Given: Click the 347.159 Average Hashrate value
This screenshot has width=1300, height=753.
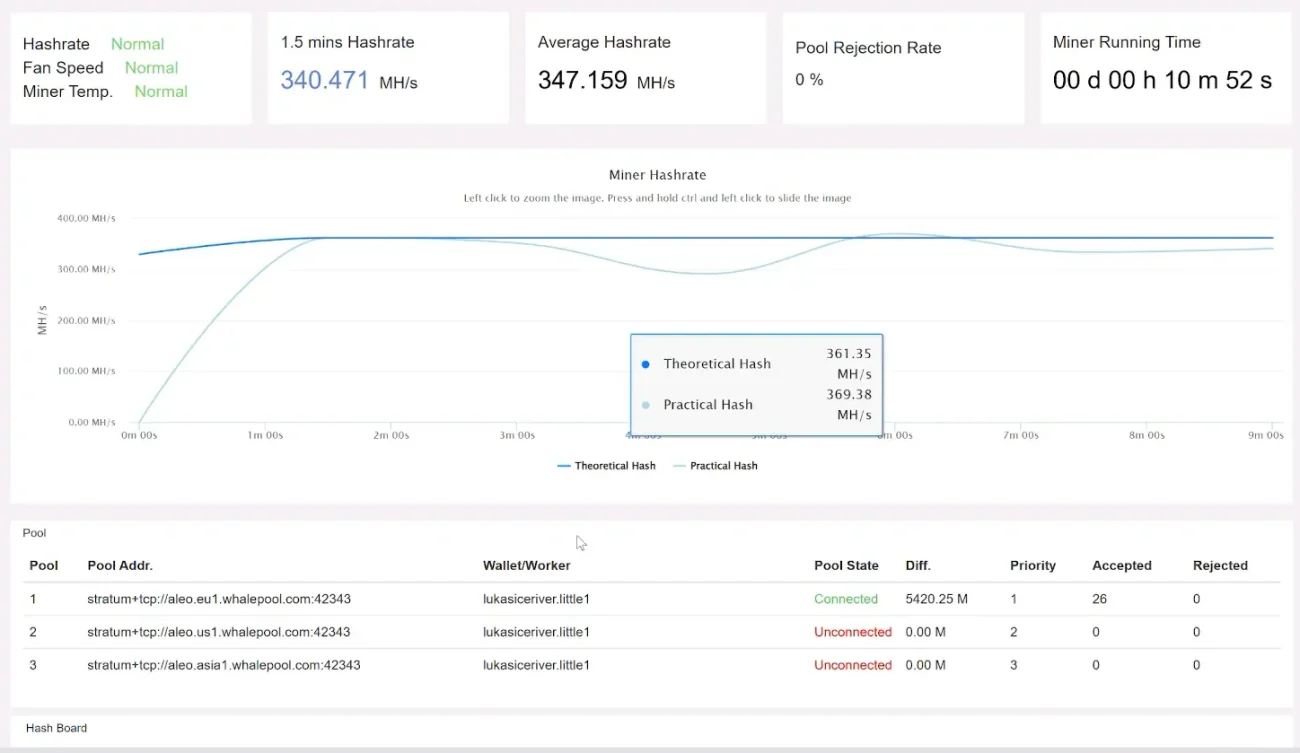Looking at the screenshot, I should pos(582,81).
